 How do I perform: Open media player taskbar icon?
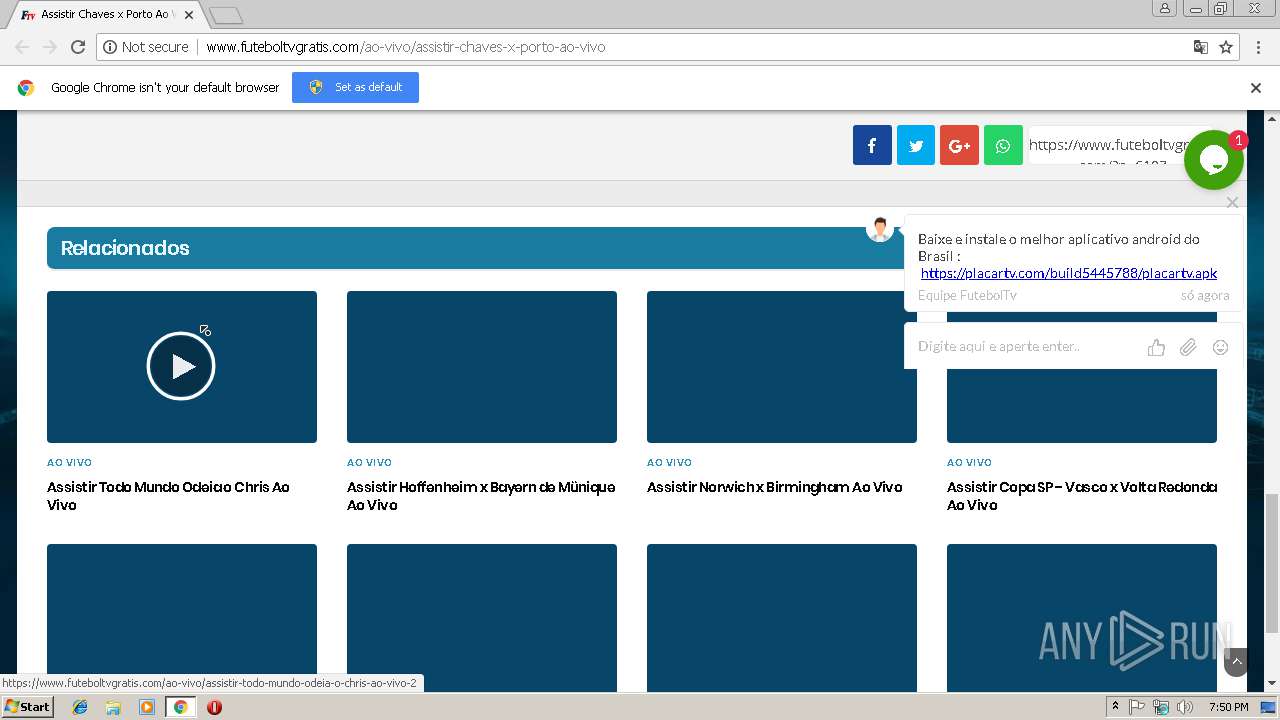point(147,707)
